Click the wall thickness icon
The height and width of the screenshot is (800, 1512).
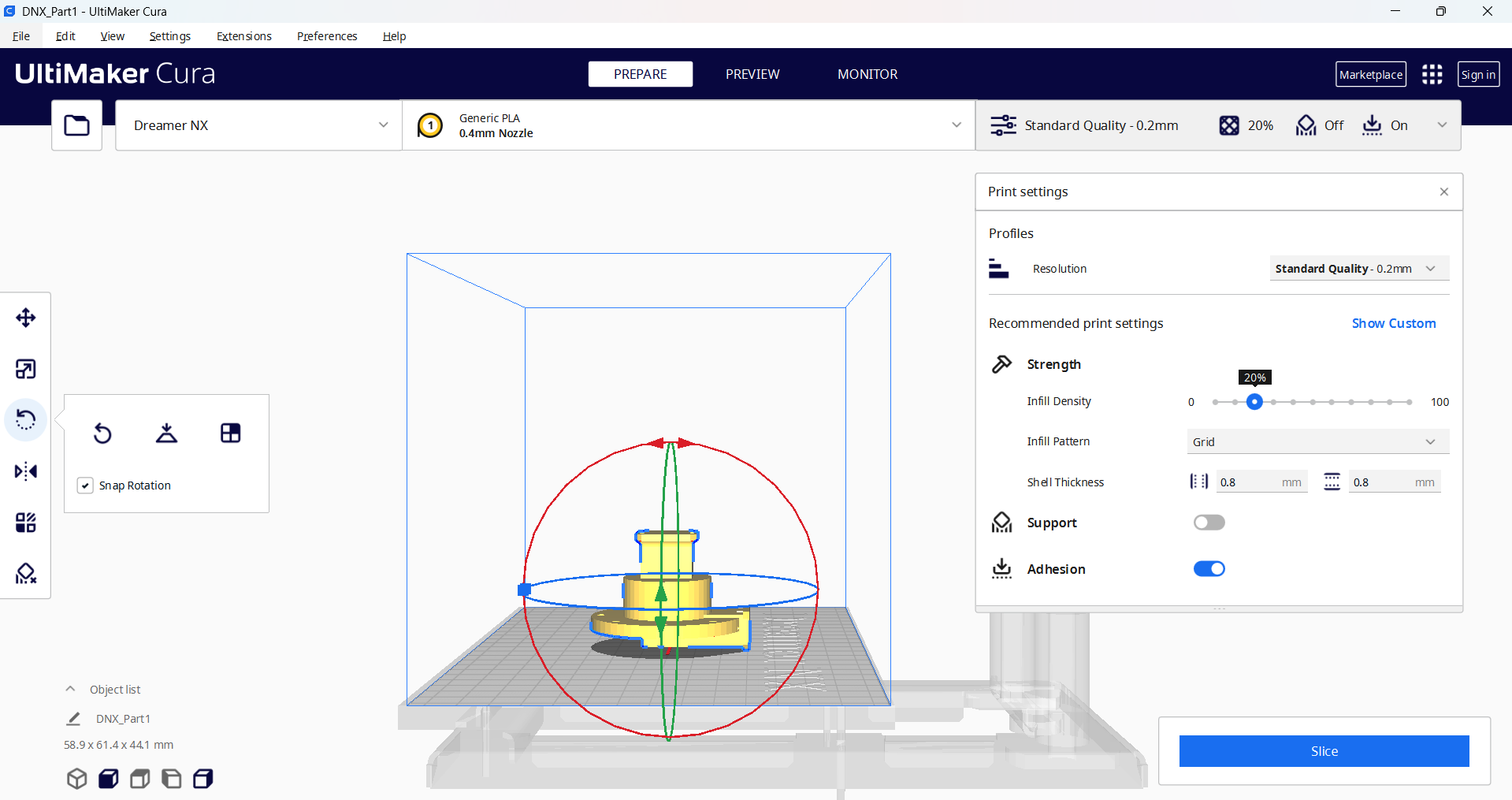[1198, 482]
